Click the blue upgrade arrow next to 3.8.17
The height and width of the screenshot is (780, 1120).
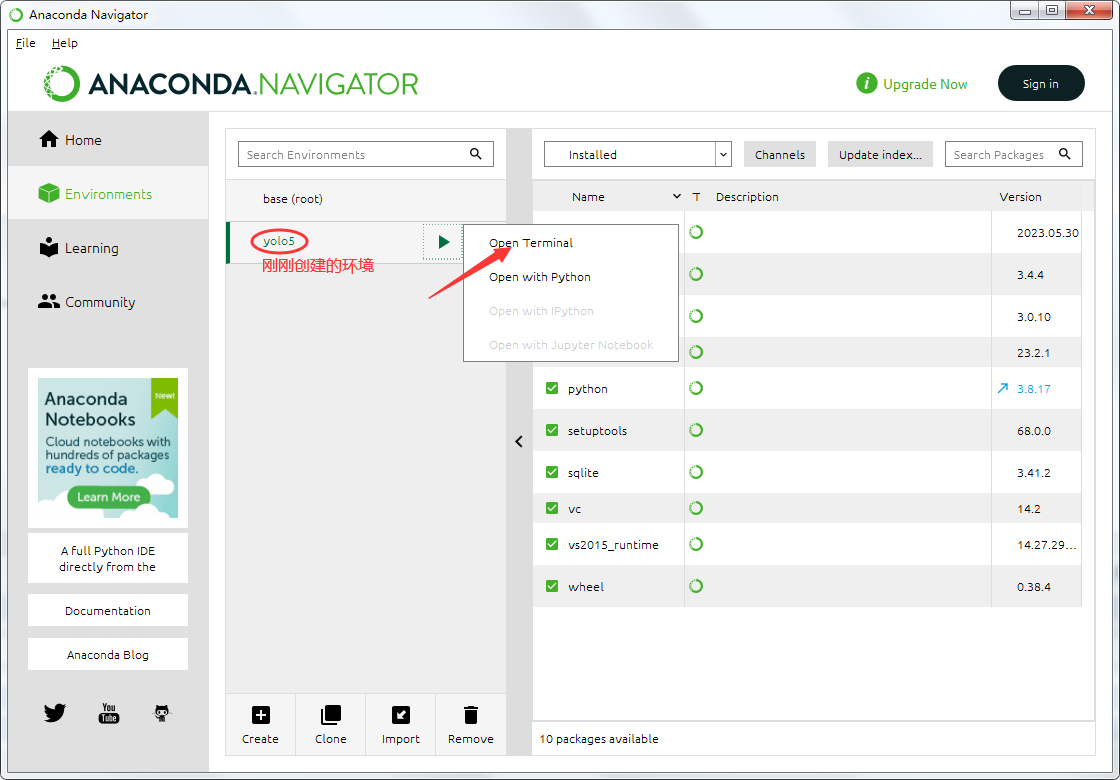coord(1003,389)
